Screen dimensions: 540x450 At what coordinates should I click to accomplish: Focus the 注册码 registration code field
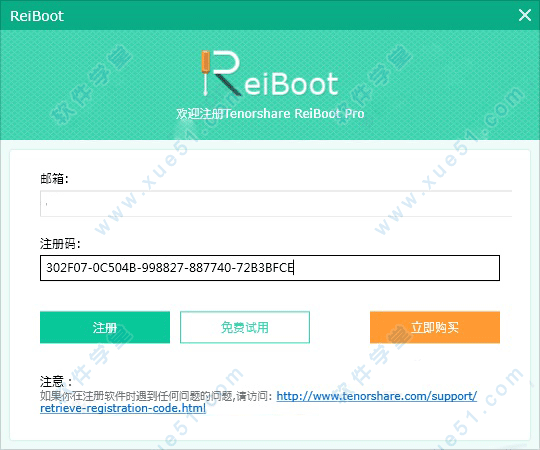[x=270, y=268]
